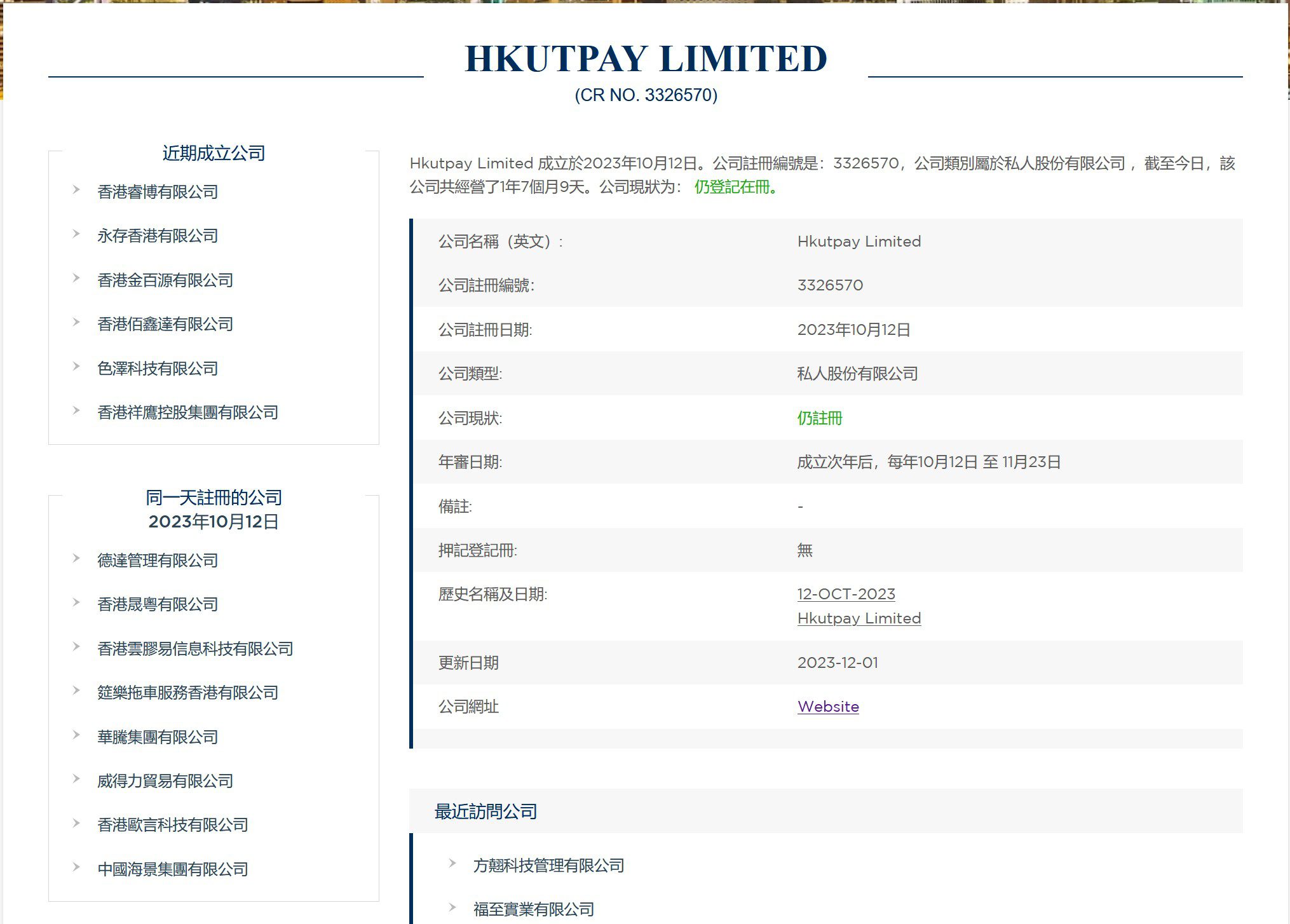This screenshot has width=1290, height=924.
Task: Open 香港佰鑫達有限公司 company link
Action: click(x=165, y=324)
